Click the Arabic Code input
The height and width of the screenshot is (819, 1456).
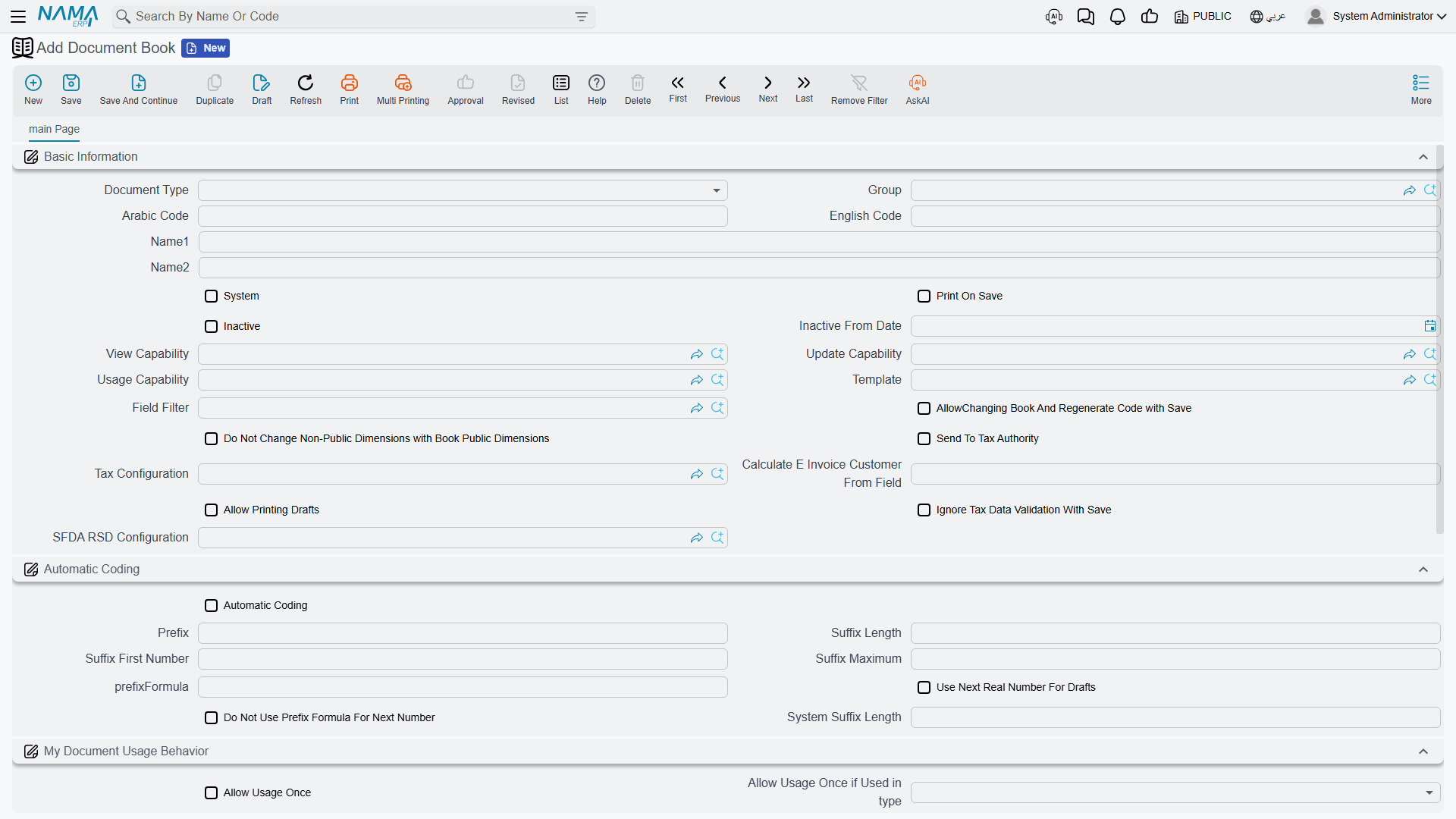(x=463, y=216)
